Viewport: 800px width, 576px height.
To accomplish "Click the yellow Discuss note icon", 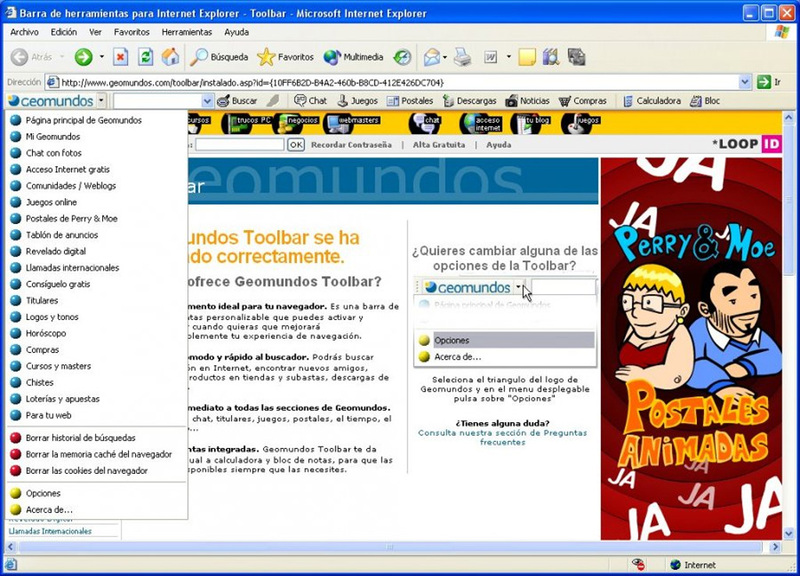I will (x=527, y=57).
